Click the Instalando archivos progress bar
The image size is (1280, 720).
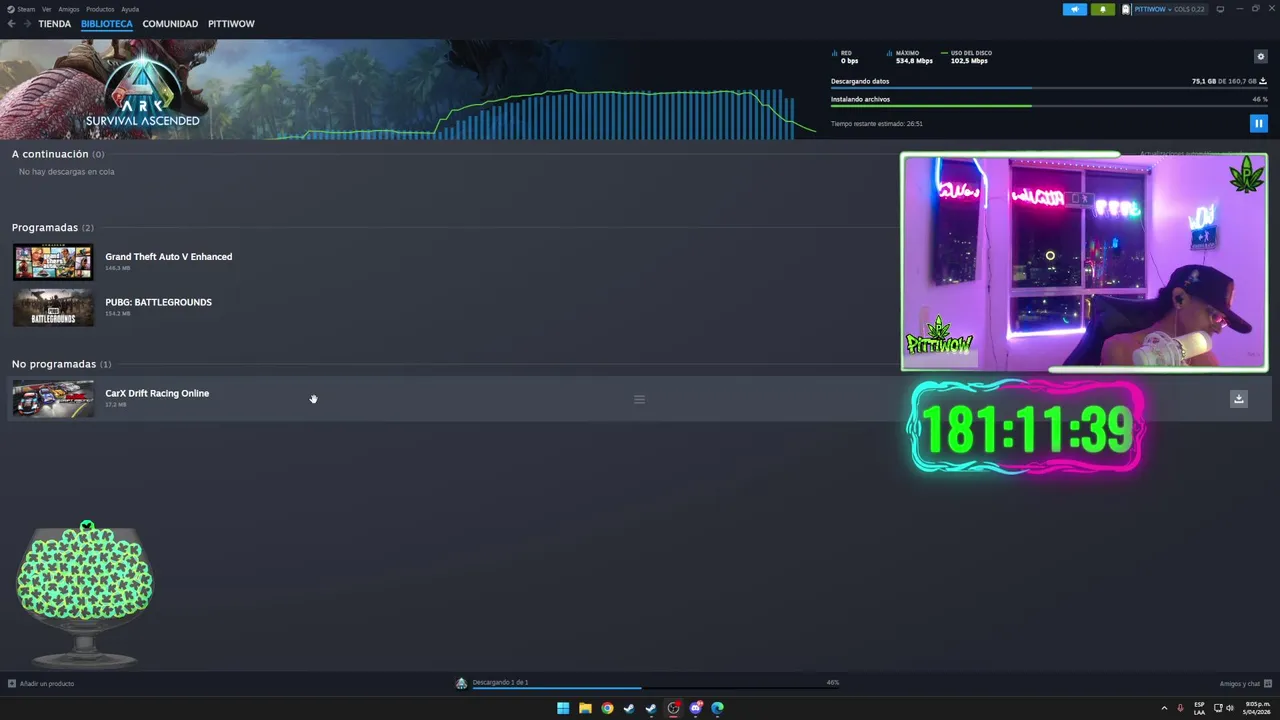point(1049,106)
